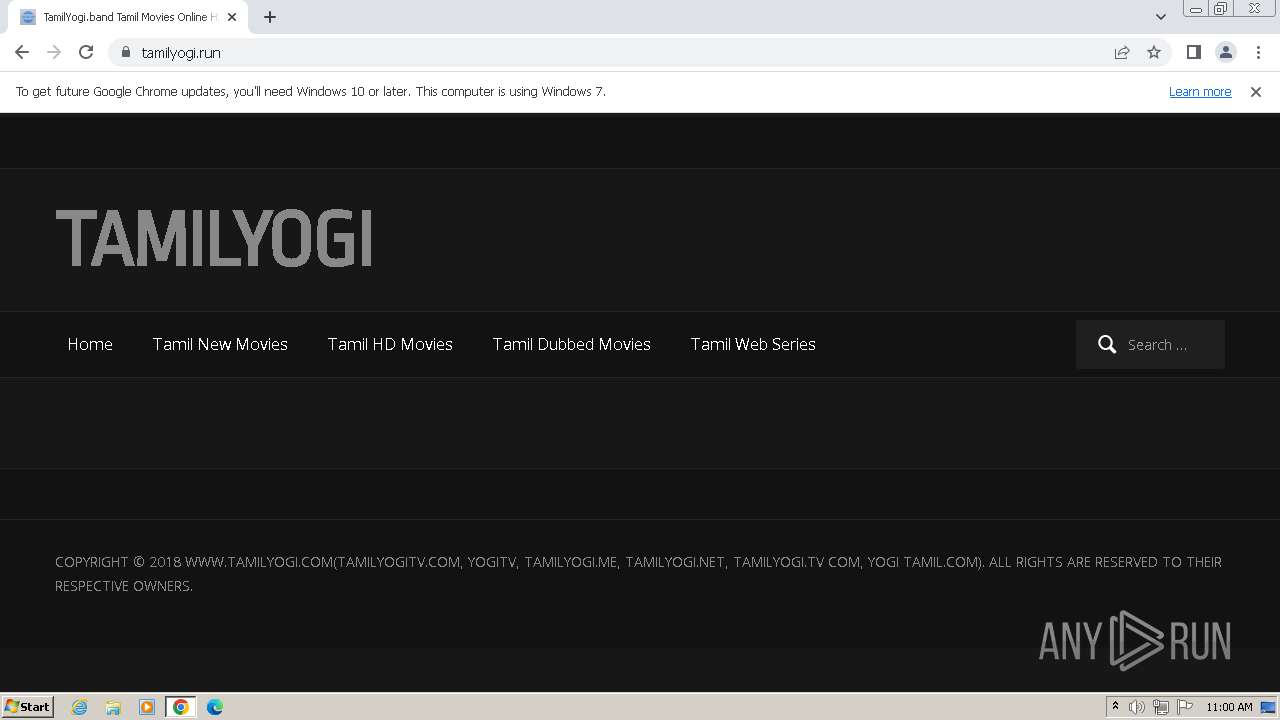Open Tamil Web Series menu

[753, 344]
